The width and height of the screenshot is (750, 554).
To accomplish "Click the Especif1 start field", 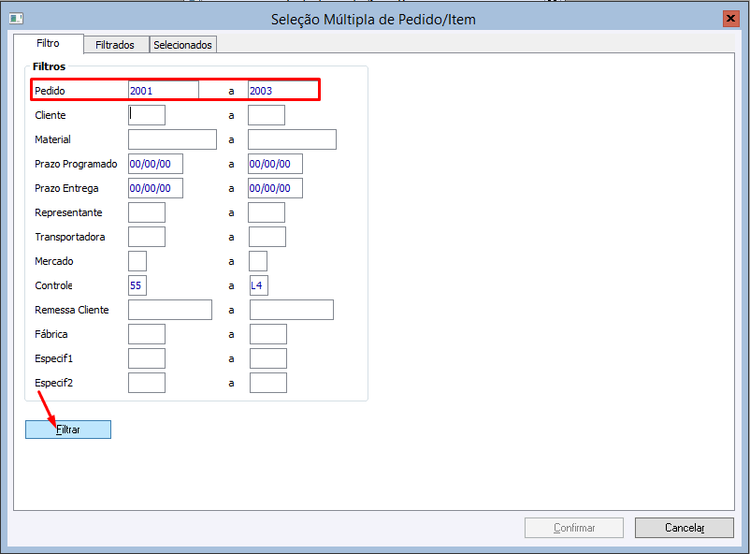I will (147, 358).
